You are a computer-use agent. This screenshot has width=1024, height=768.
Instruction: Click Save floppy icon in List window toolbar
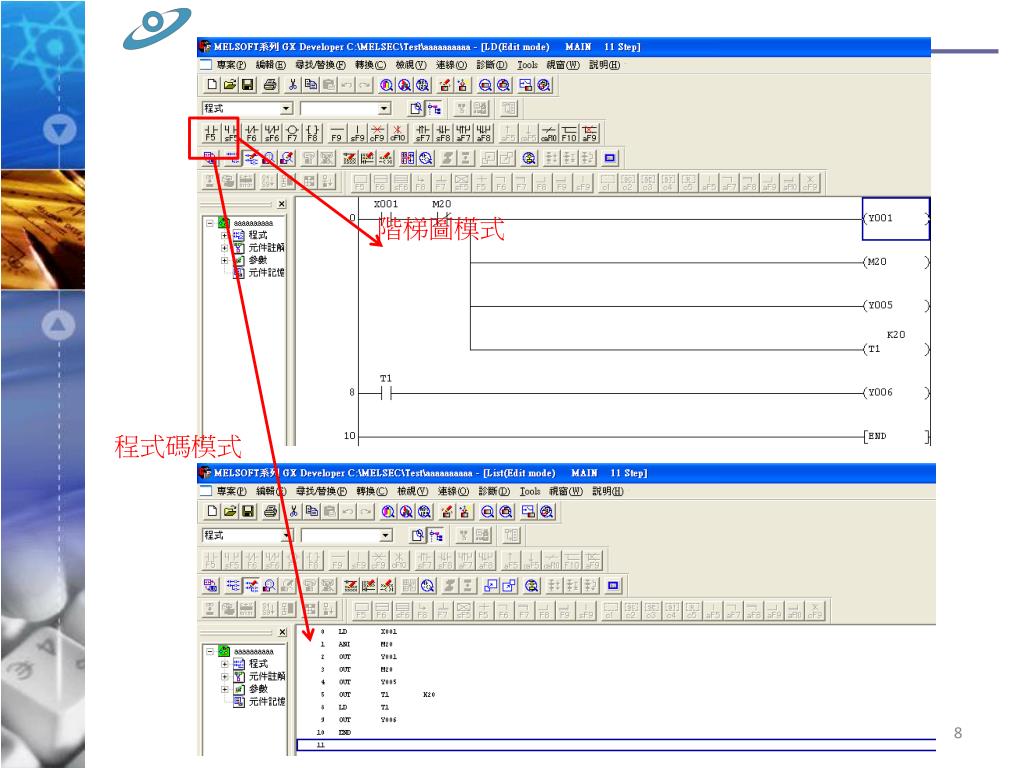[248, 511]
